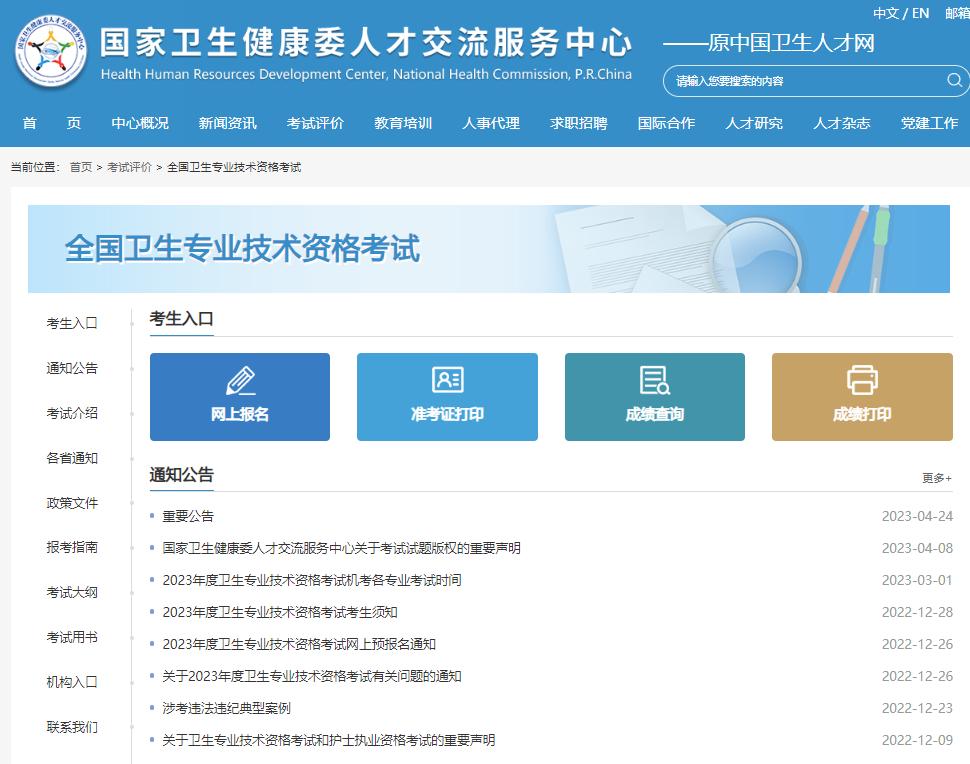The image size is (970, 764).
Task: Click the 准考证打印 ID card icon
Action: pyautogui.click(x=446, y=379)
